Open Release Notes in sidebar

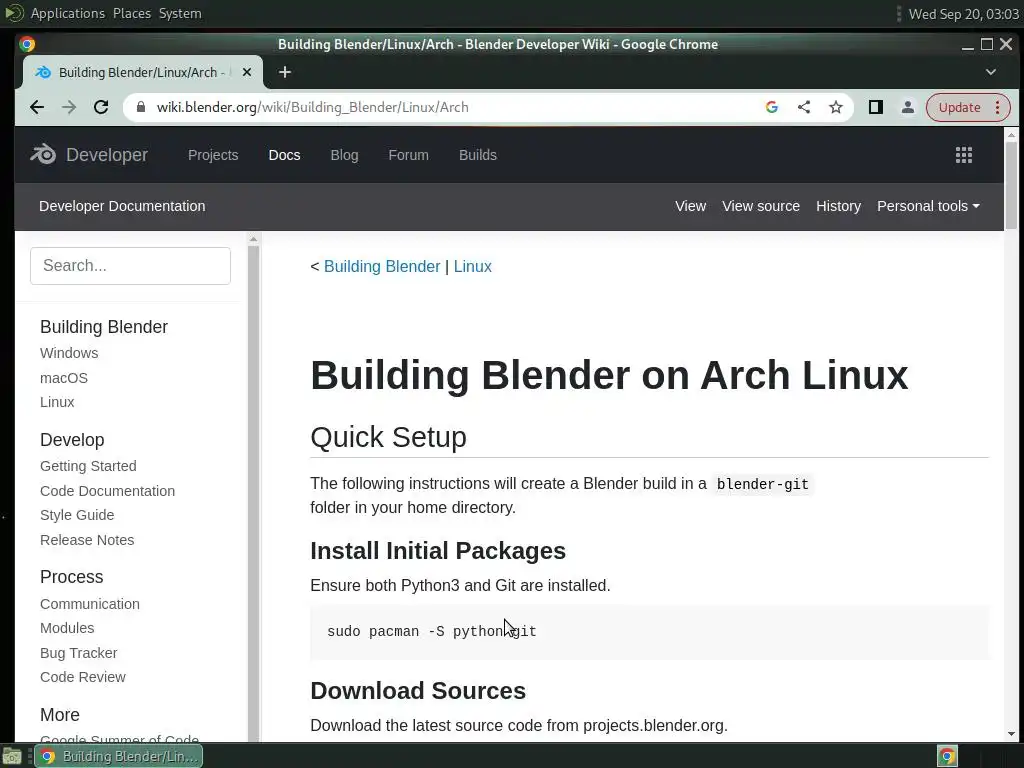point(87,539)
